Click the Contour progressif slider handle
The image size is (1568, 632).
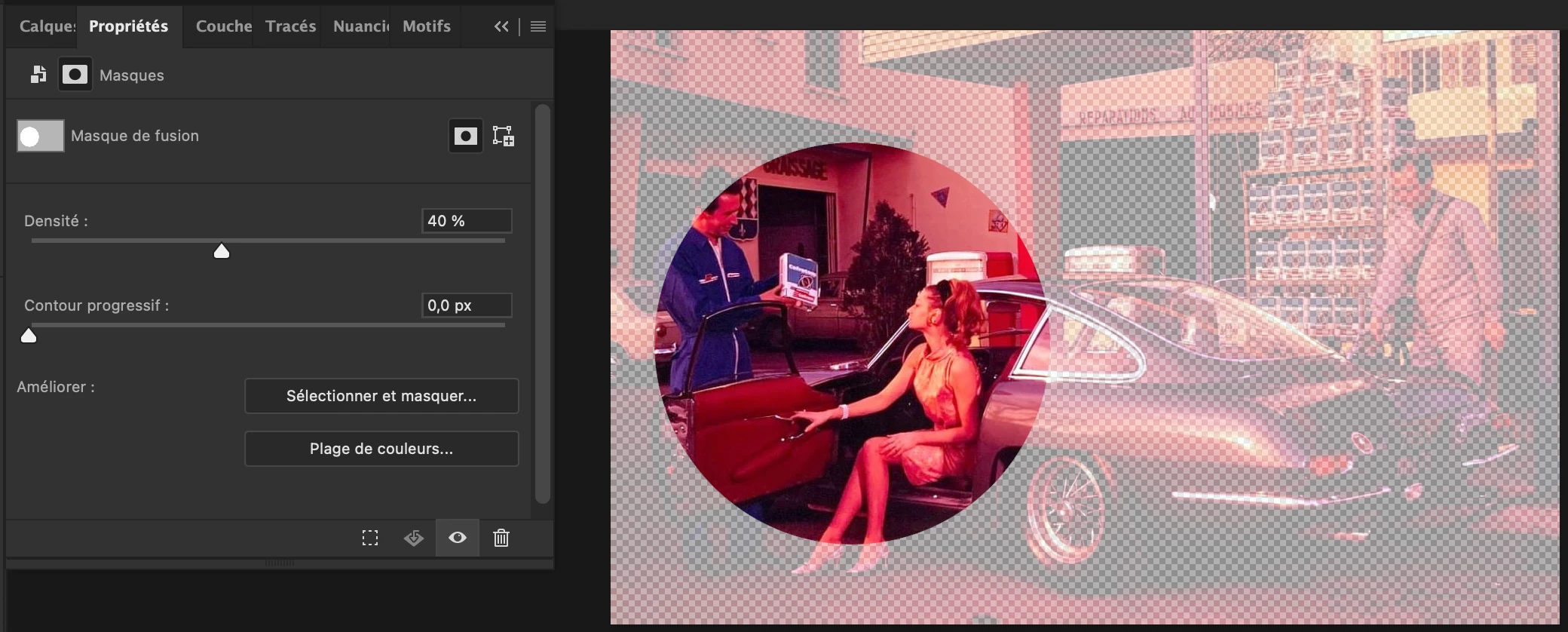(29, 336)
